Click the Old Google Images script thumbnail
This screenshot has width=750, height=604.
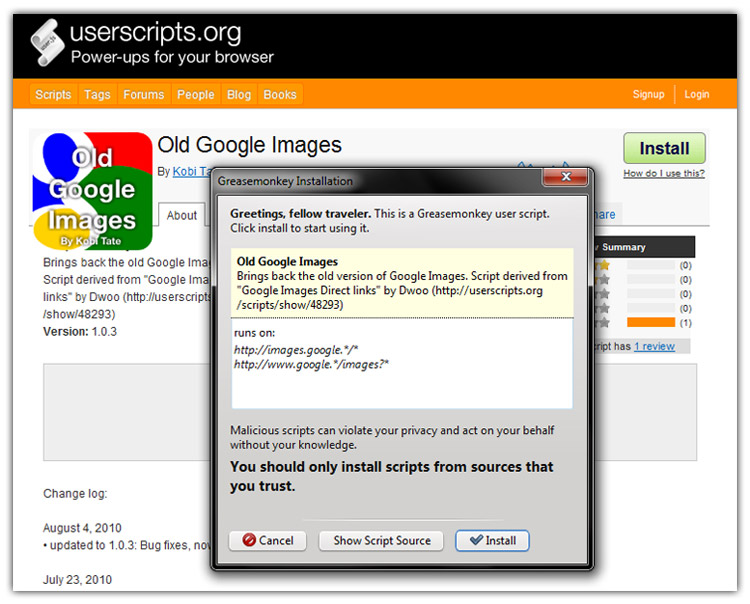click(92, 191)
